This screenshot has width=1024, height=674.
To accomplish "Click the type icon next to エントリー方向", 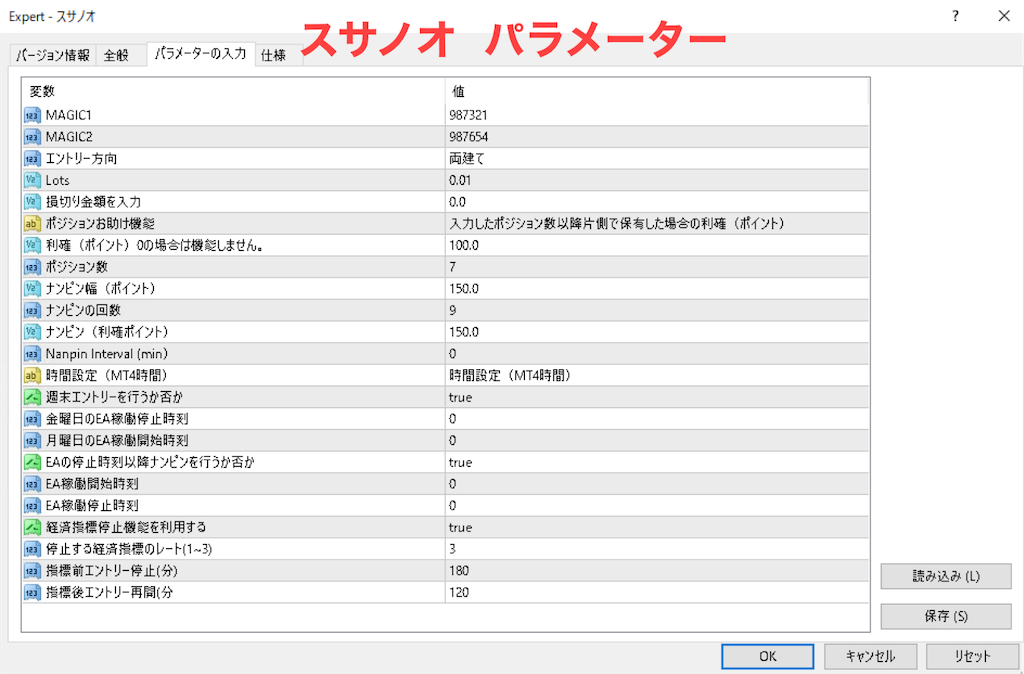I will point(32,158).
